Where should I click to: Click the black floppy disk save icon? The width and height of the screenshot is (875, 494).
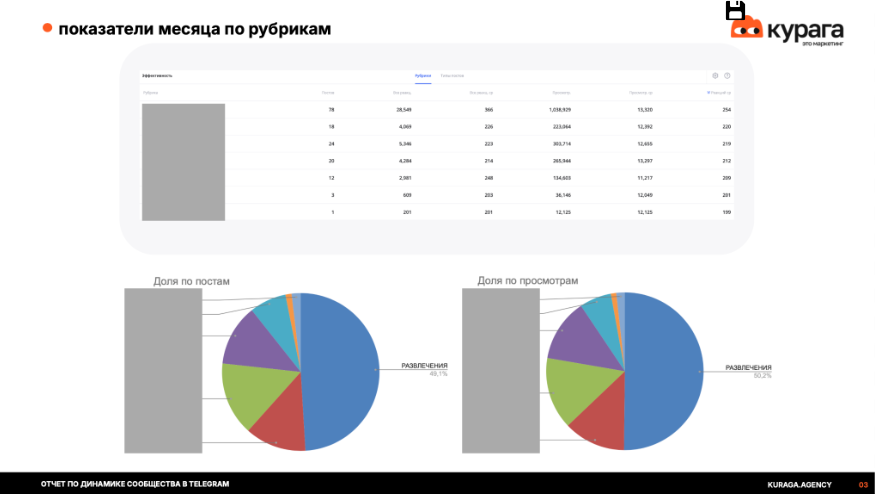click(x=735, y=11)
